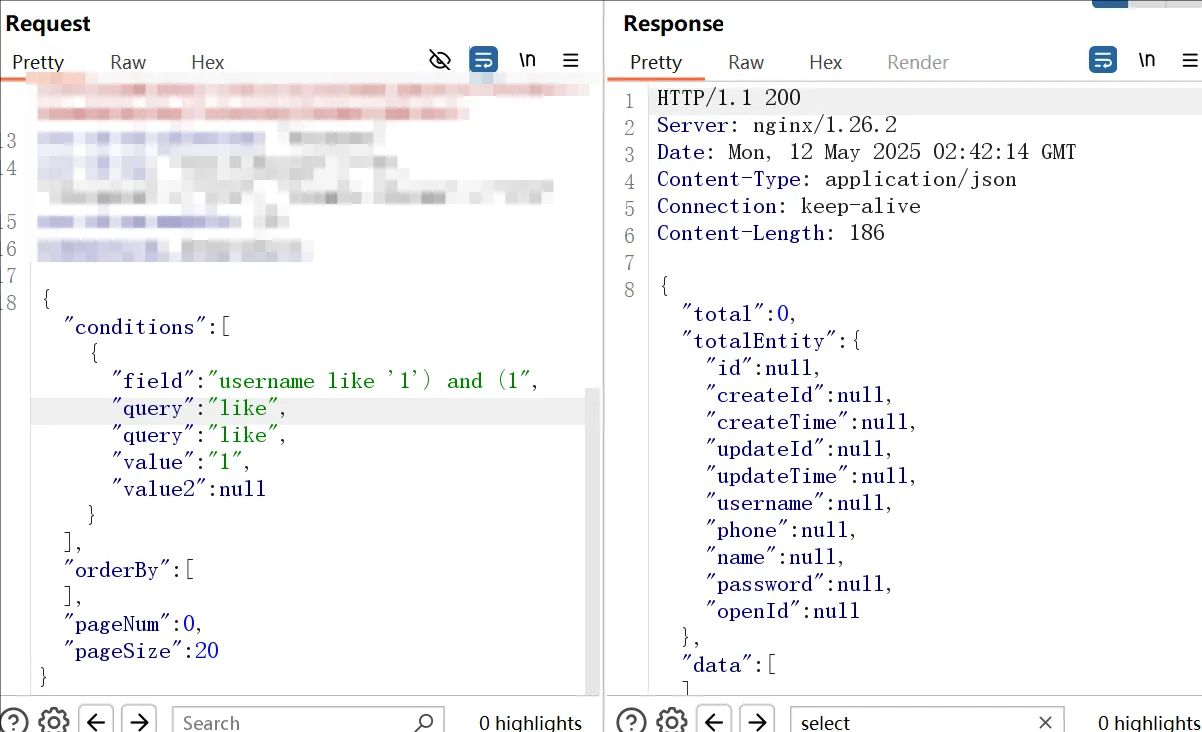Click the "phone":null line in Response
1202x732 pixels.
click(781, 530)
